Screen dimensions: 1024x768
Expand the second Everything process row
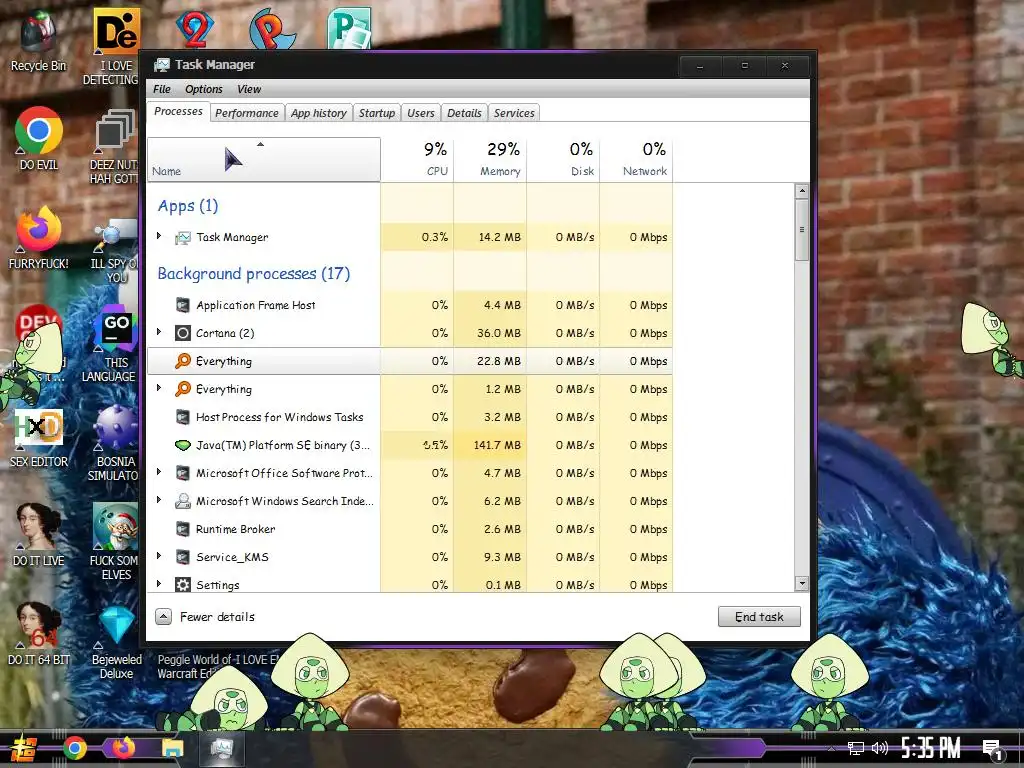click(x=159, y=387)
